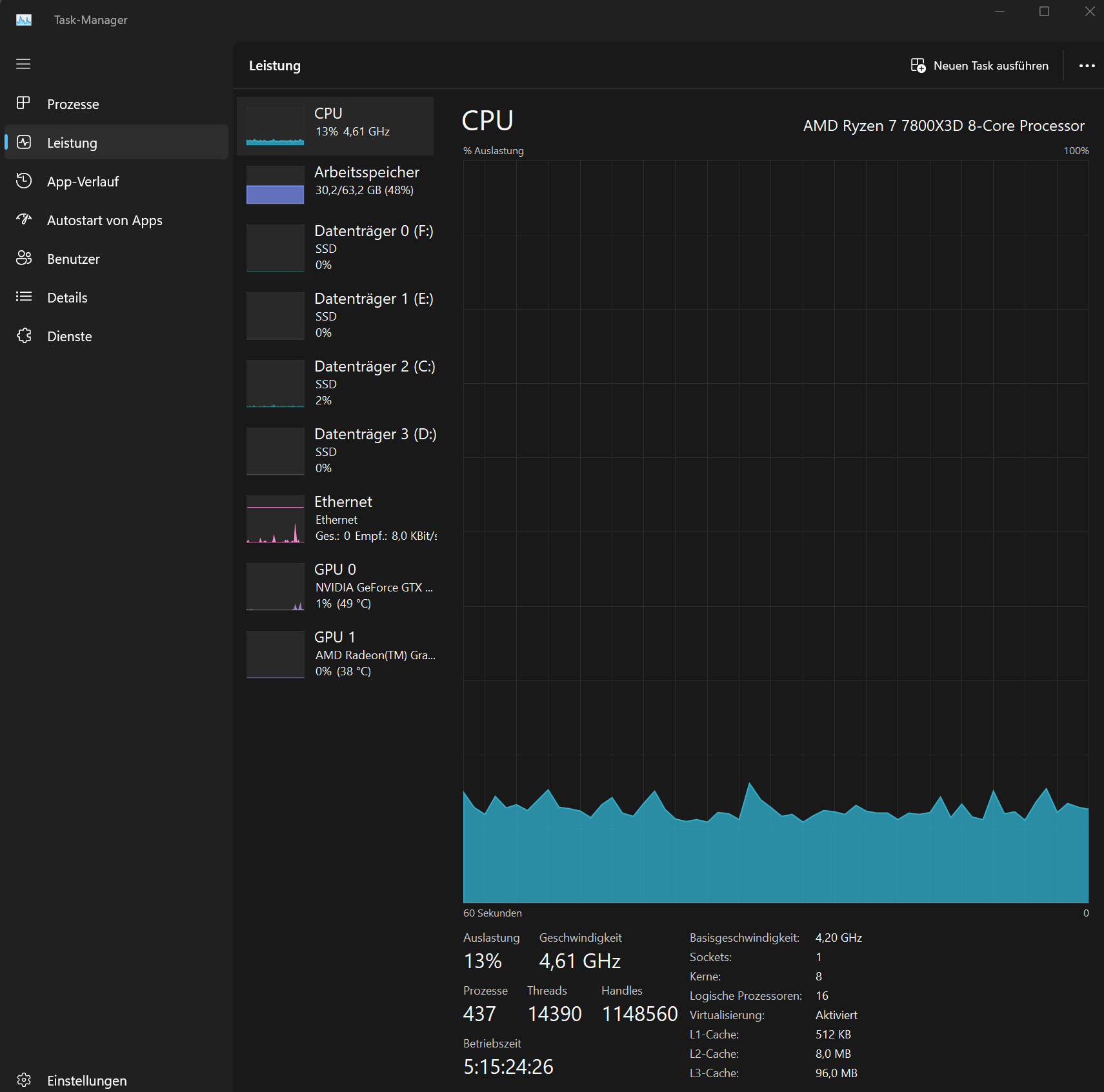Close the Task-Manager window
Screen dimensions: 1104x1092
pyautogui.click(x=1089, y=12)
